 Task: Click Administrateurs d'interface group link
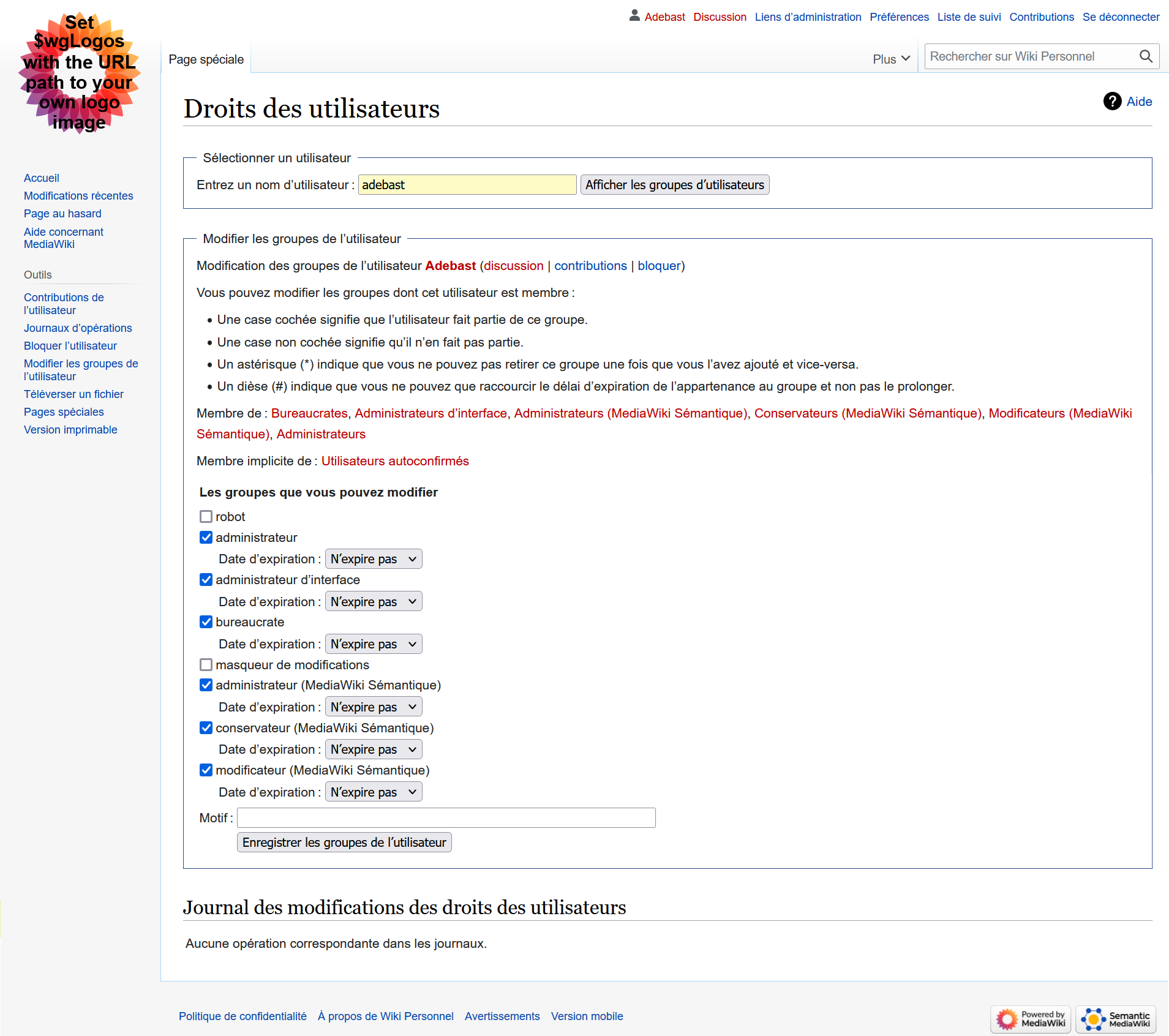coord(431,413)
